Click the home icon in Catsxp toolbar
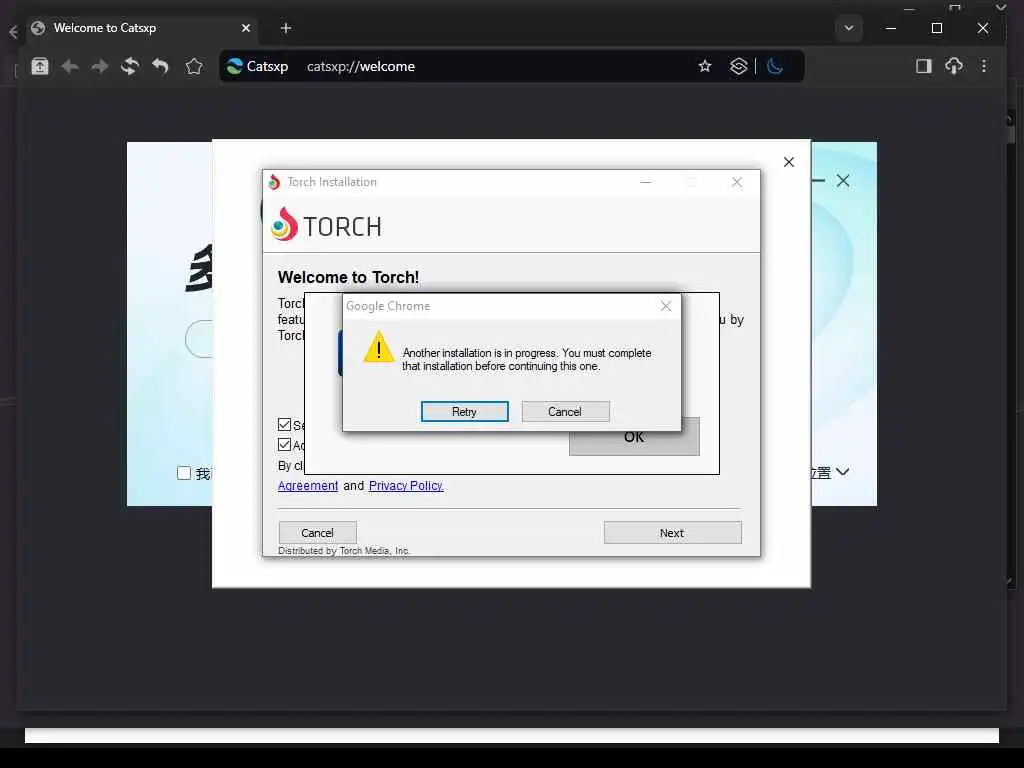 (x=40, y=66)
